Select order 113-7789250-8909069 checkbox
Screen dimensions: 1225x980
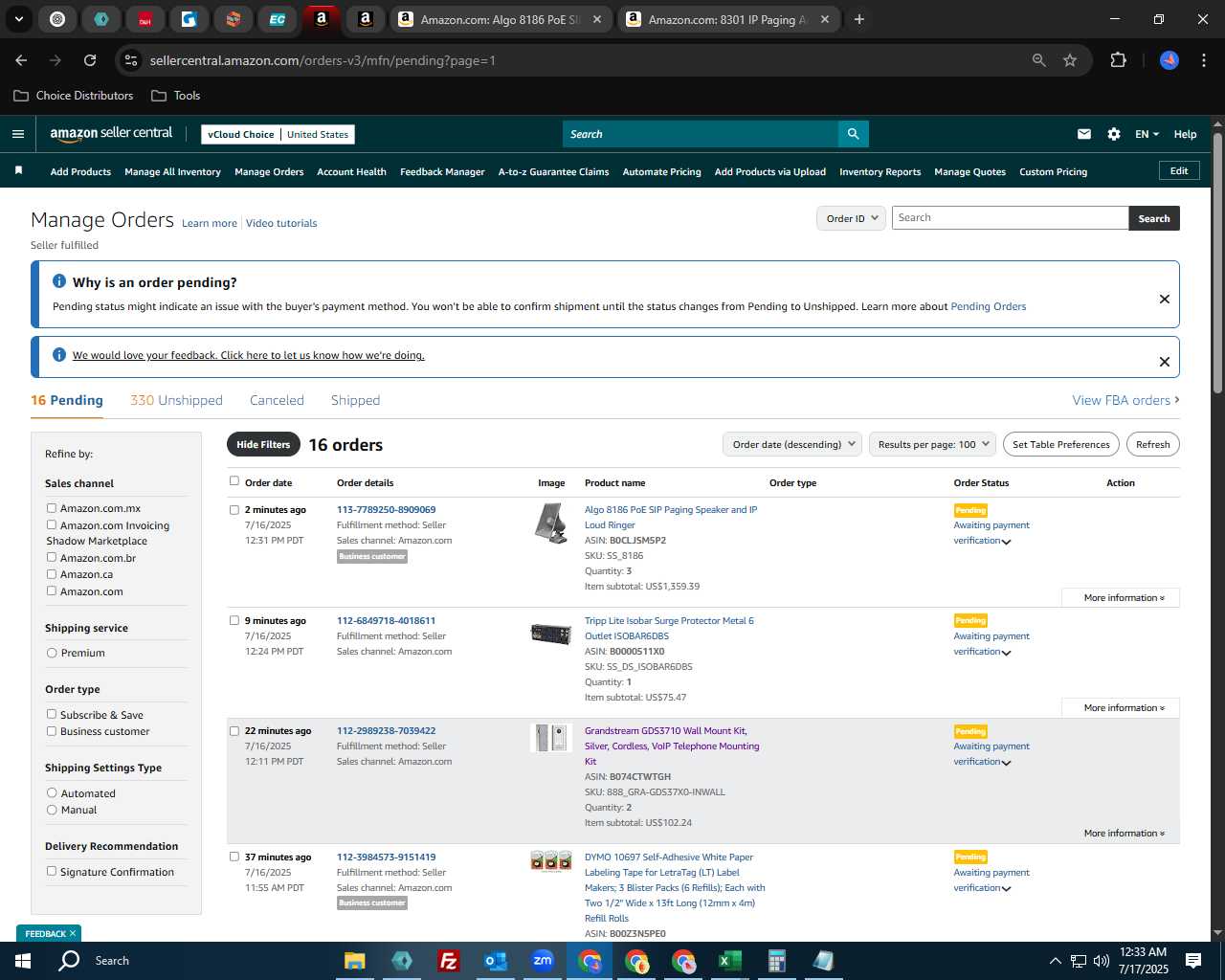(x=234, y=510)
